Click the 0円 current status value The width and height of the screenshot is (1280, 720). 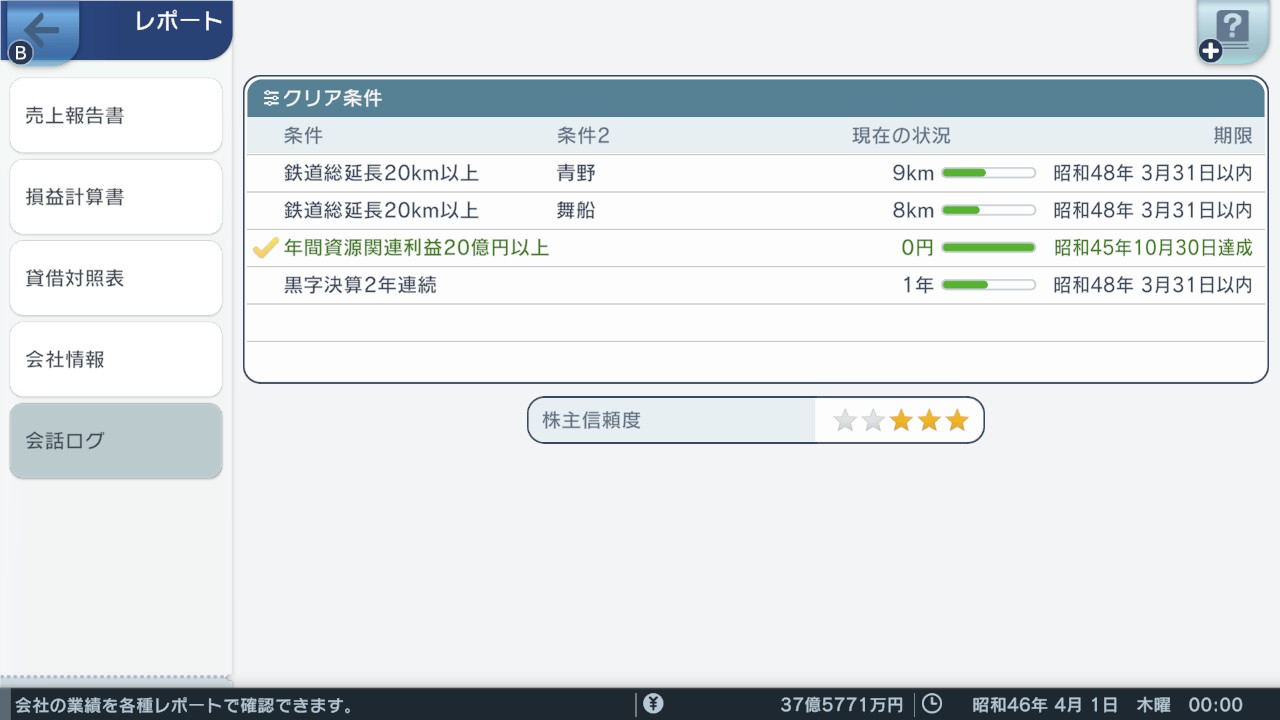(x=917, y=248)
